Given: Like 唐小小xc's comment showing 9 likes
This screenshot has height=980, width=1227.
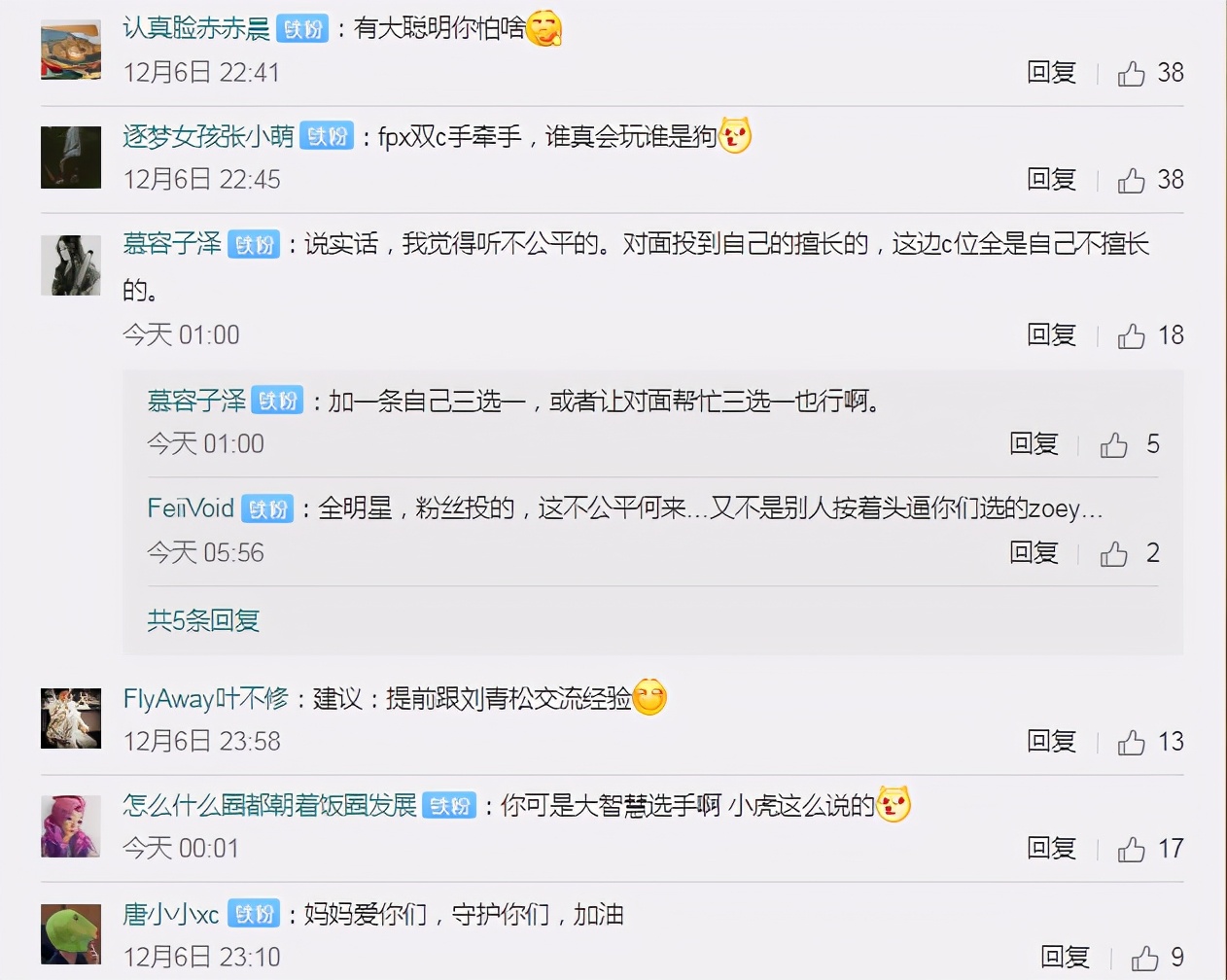Looking at the screenshot, I should click(1144, 958).
